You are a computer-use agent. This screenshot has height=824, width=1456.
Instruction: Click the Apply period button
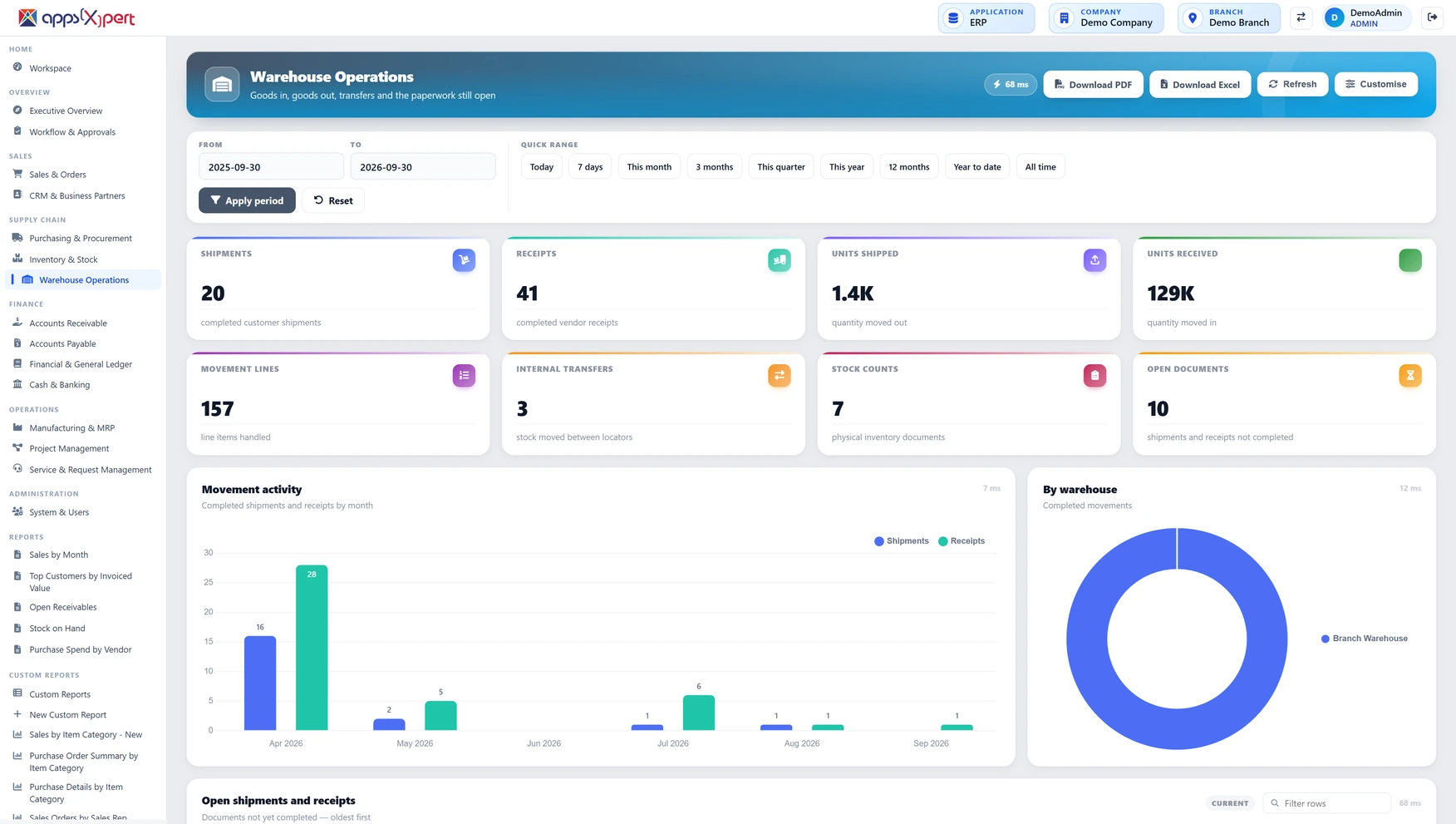click(247, 200)
